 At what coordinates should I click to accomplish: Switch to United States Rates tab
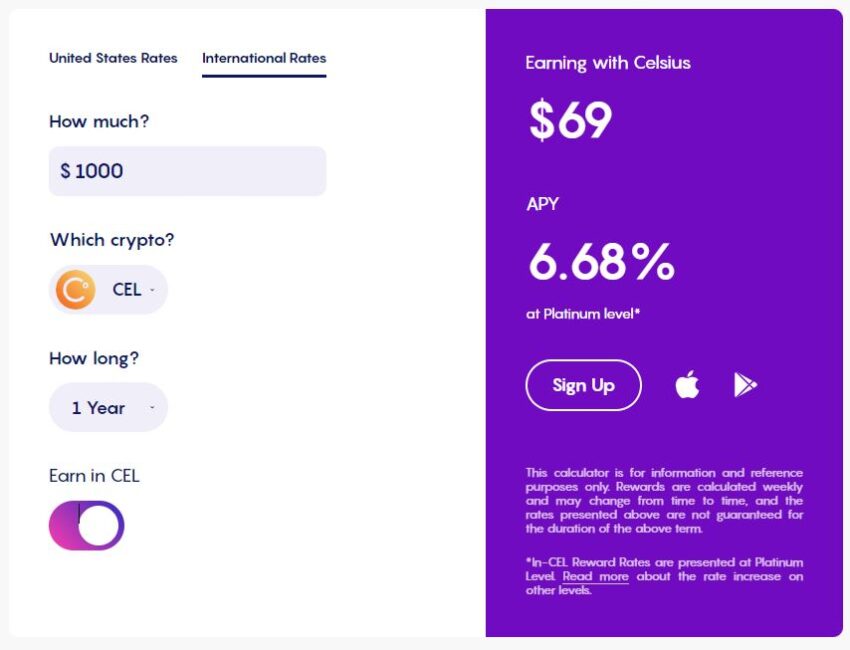point(113,58)
